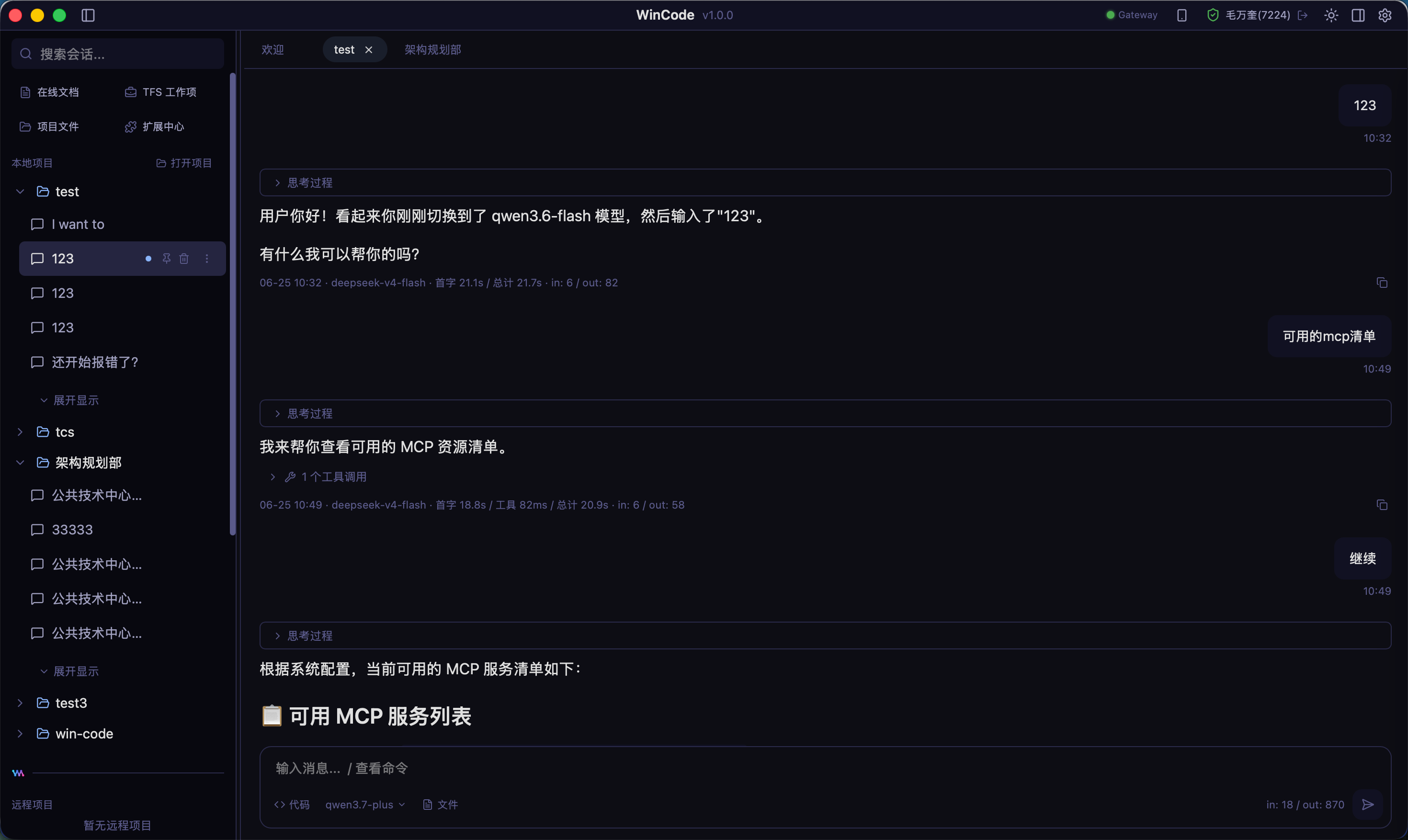Click the in: 18 / out: 870 token counter

point(1305,805)
